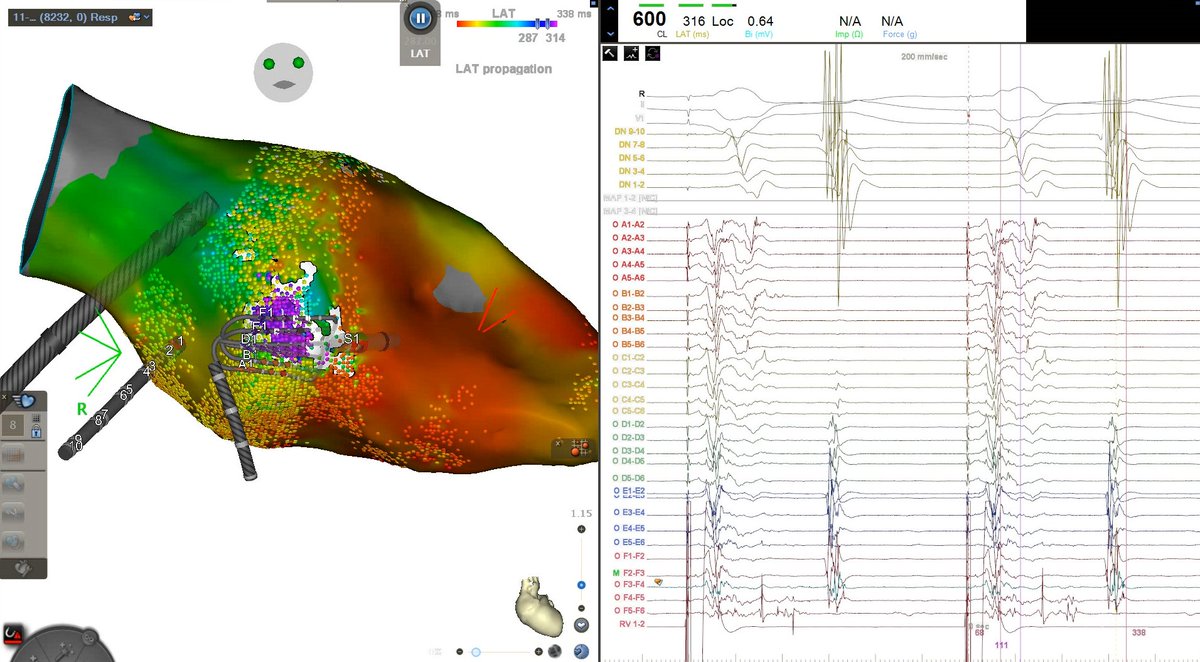Click the fast-heart icon at side panel top

click(25, 401)
